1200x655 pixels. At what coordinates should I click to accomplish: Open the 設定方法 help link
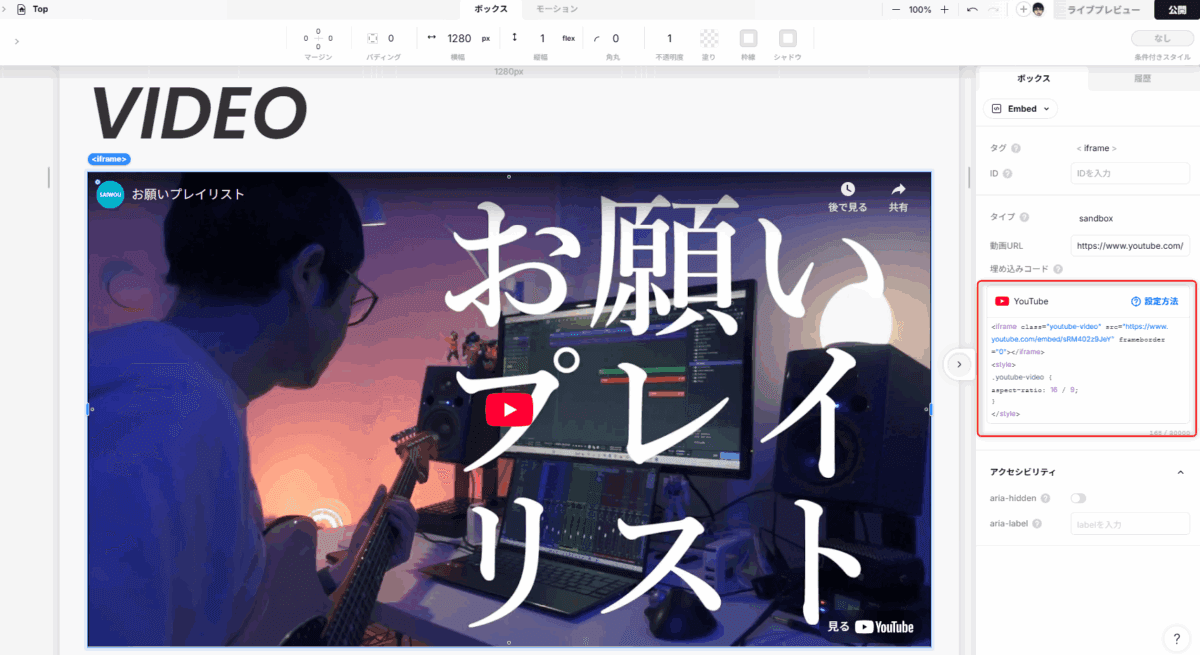tap(1154, 301)
